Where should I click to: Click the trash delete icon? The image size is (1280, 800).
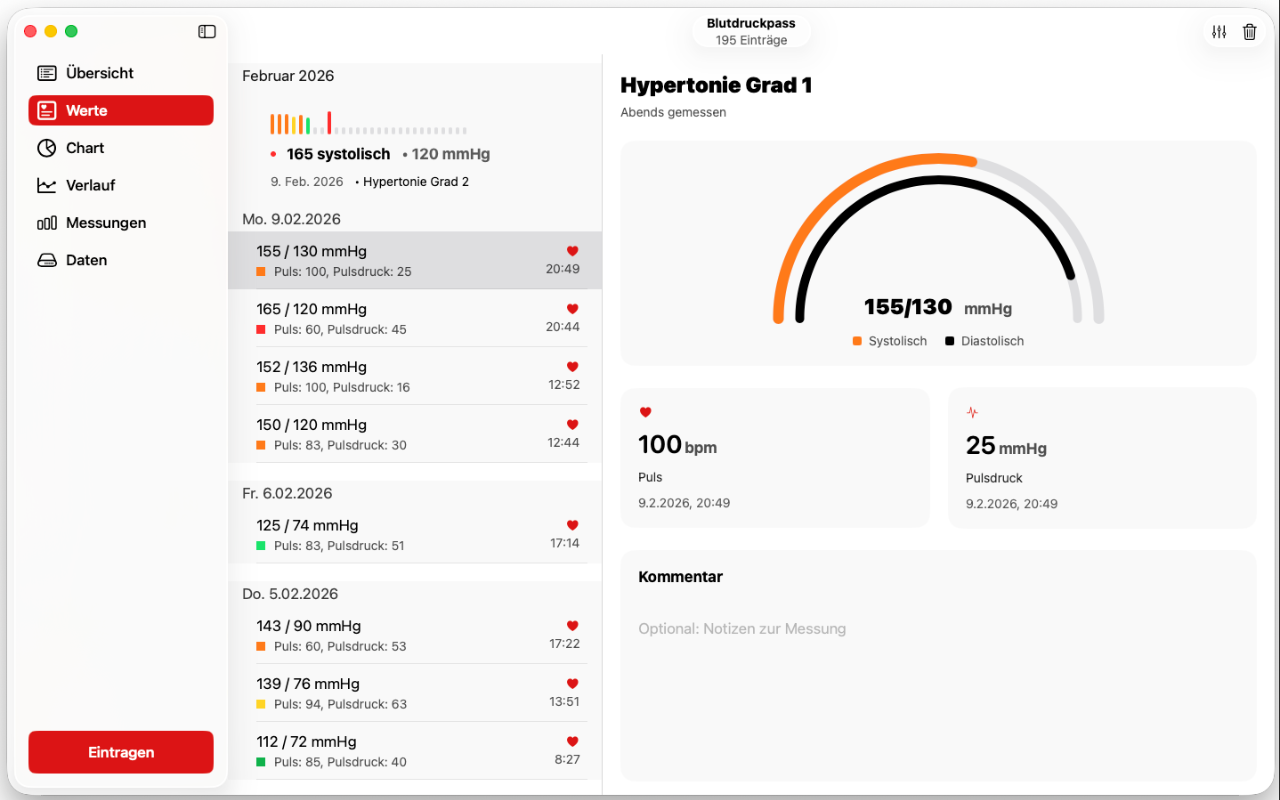coord(1249,32)
